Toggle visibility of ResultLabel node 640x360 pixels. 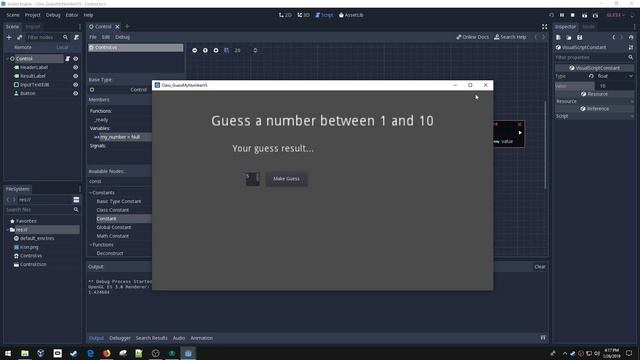coord(76,76)
